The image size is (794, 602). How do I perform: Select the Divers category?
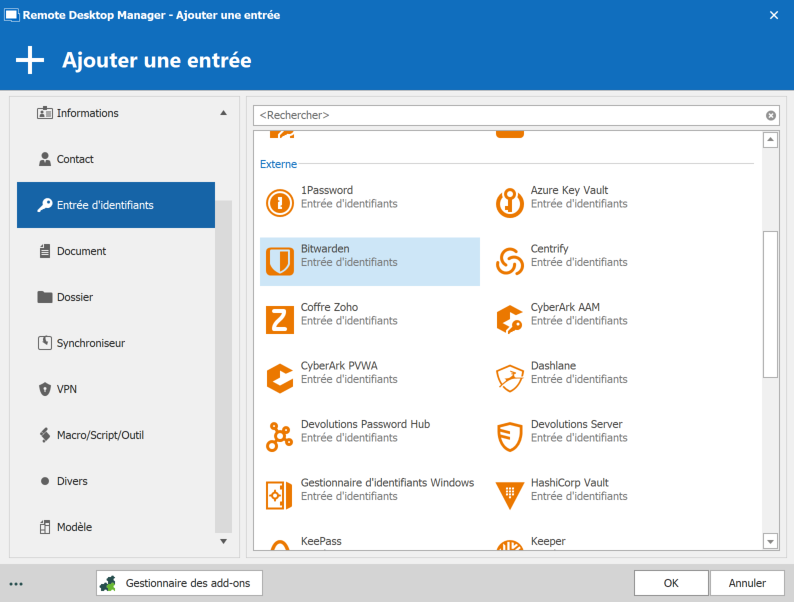pyautogui.click(x=116, y=481)
